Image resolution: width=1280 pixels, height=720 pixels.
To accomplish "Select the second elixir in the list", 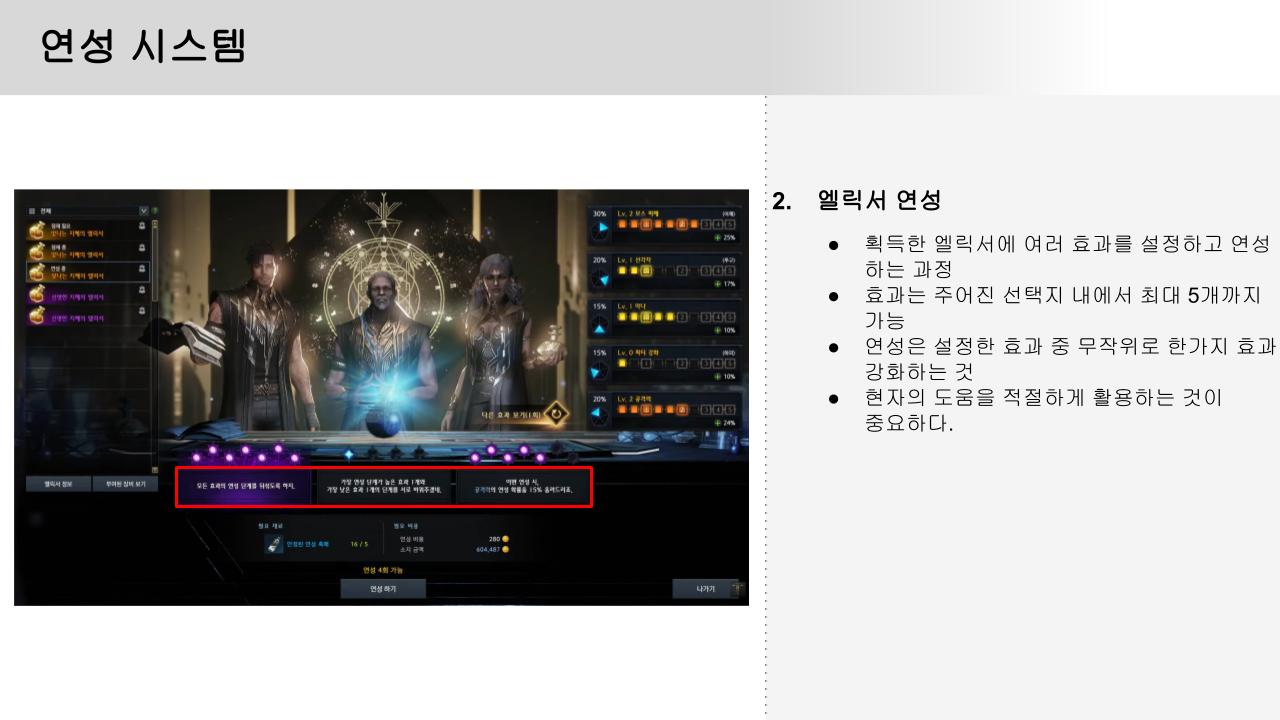I will click(86, 251).
